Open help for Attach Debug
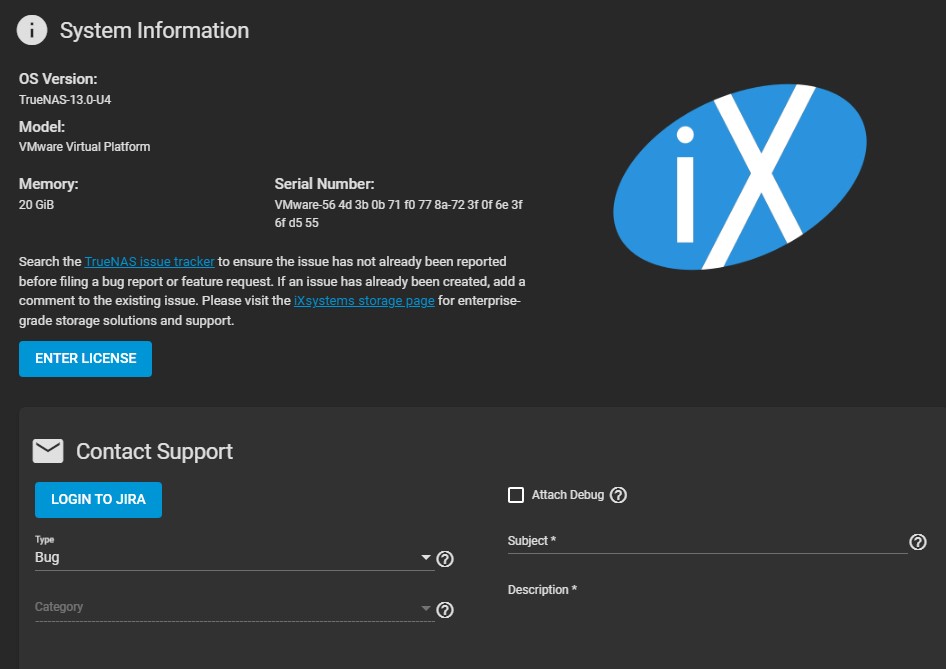 618,495
